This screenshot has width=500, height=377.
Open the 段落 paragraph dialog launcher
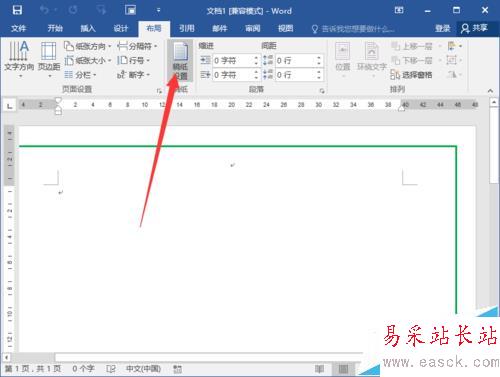point(322,91)
